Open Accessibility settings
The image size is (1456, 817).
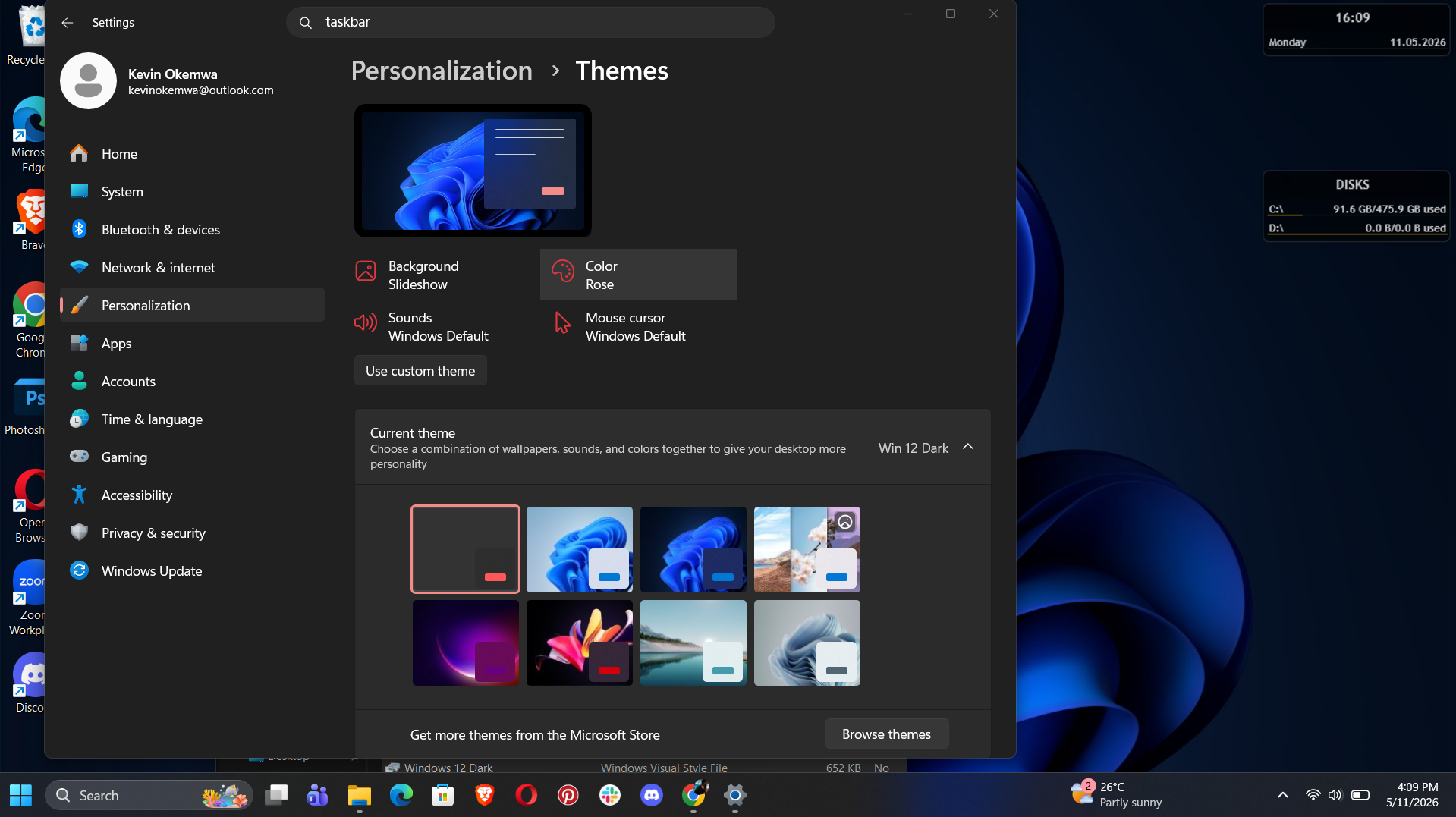pos(192,495)
